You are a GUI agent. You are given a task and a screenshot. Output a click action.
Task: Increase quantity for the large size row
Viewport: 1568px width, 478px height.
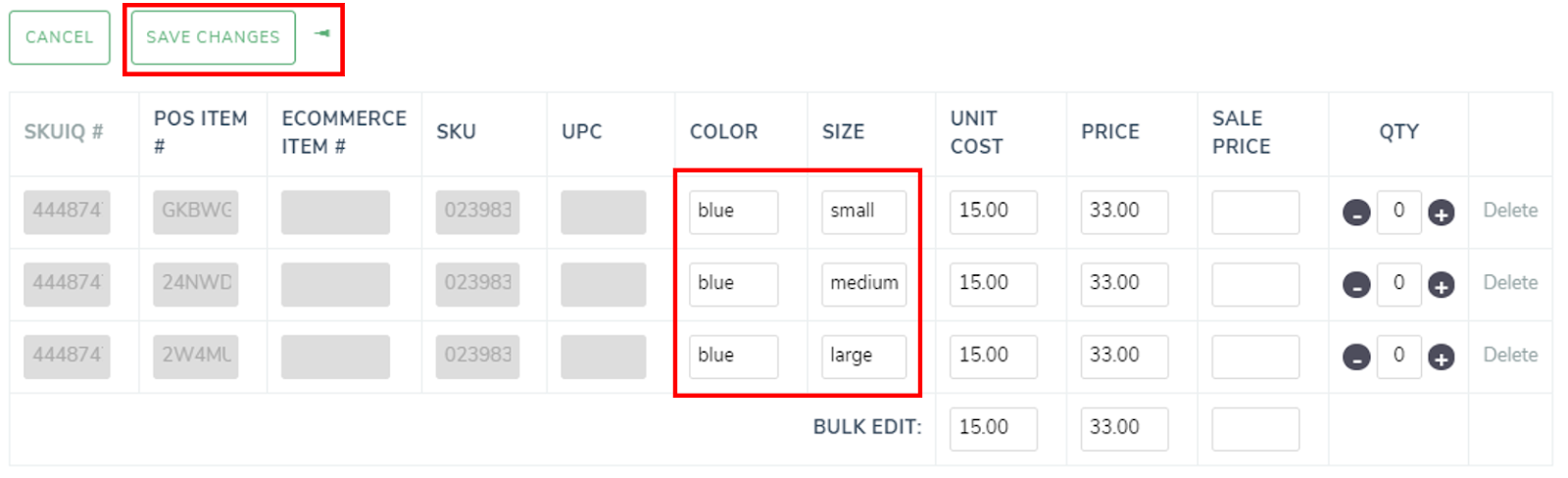click(x=1441, y=358)
